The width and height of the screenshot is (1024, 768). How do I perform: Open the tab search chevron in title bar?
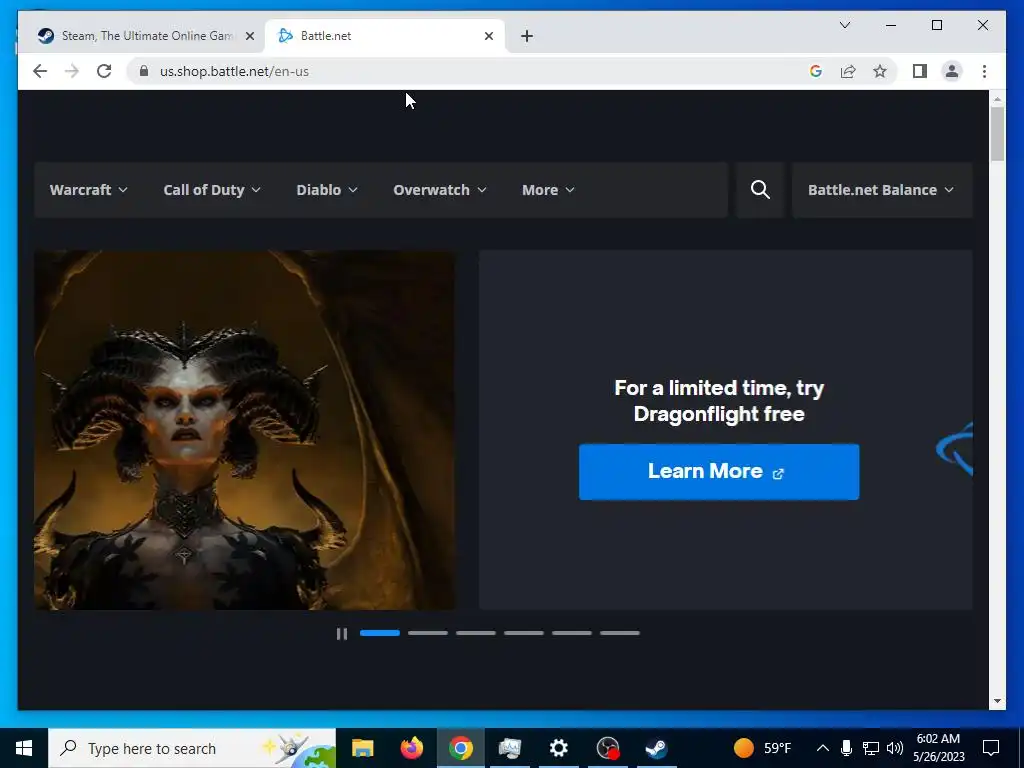tap(845, 25)
